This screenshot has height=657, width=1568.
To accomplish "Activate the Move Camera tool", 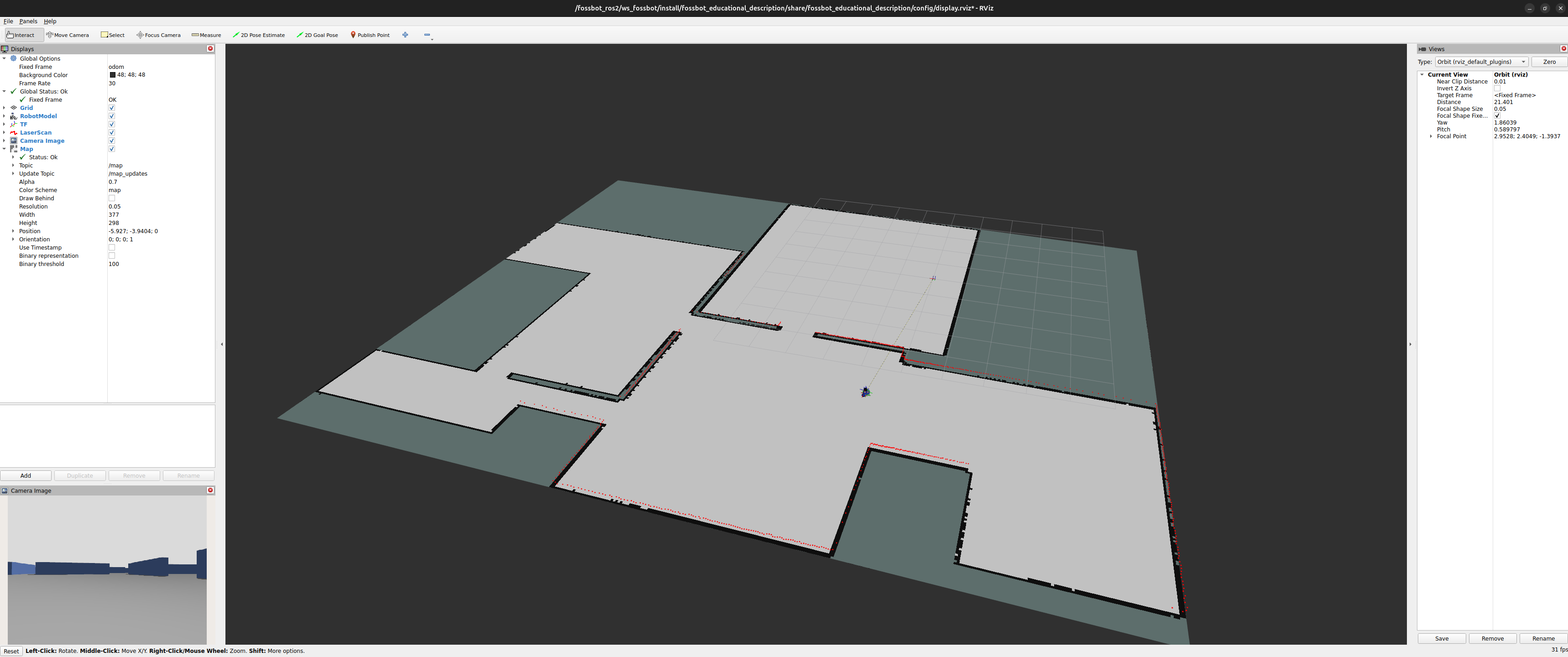I will click(x=68, y=35).
